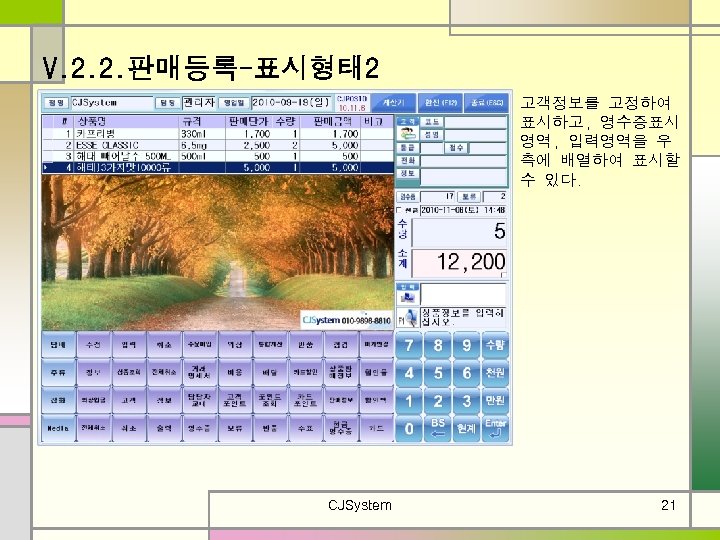Click the BS backspace keypad key
The height and width of the screenshot is (540, 720).
[x=438, y=428]
